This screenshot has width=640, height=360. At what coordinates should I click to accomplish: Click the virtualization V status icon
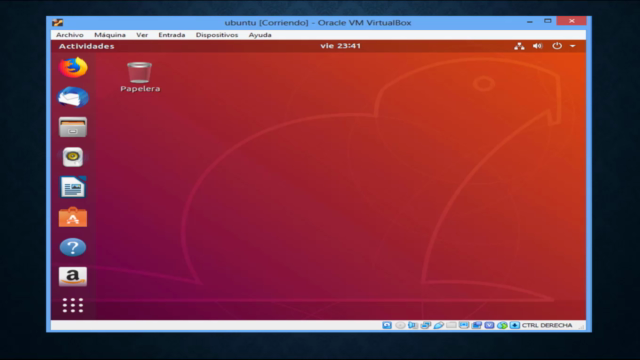click(489, 325)
